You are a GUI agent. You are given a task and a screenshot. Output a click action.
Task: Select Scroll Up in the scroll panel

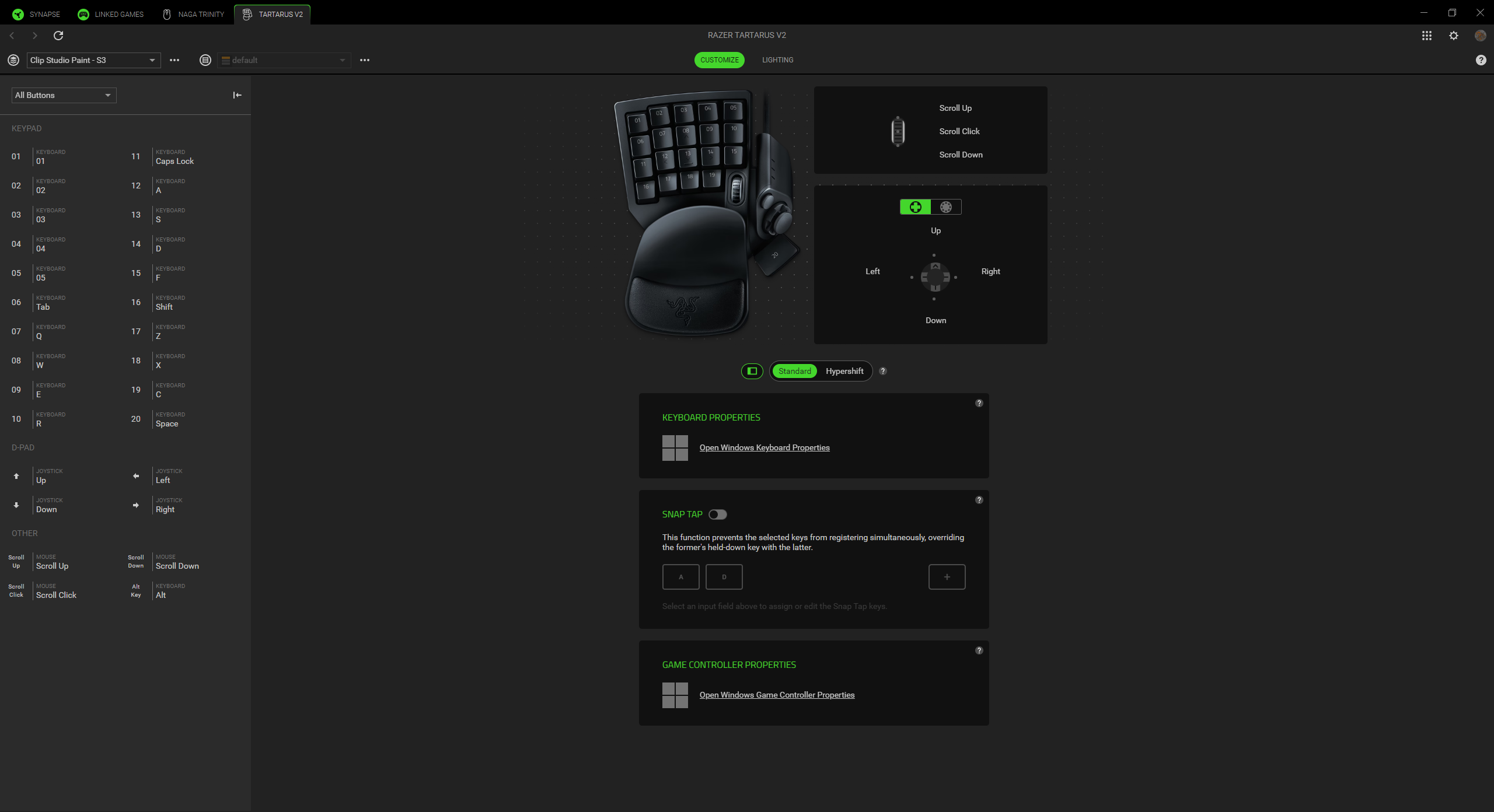[x=955, y=108]
